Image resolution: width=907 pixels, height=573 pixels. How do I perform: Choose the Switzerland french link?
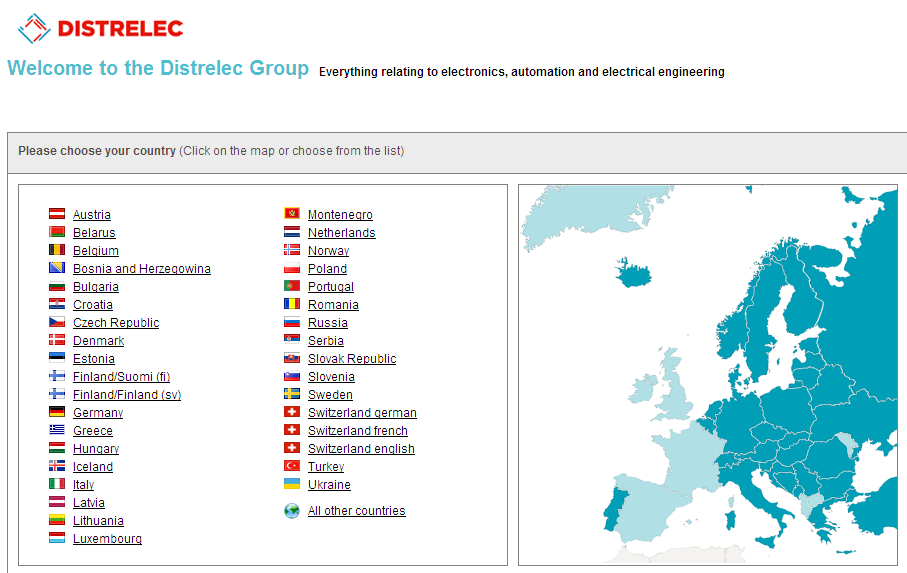(358, 430)
